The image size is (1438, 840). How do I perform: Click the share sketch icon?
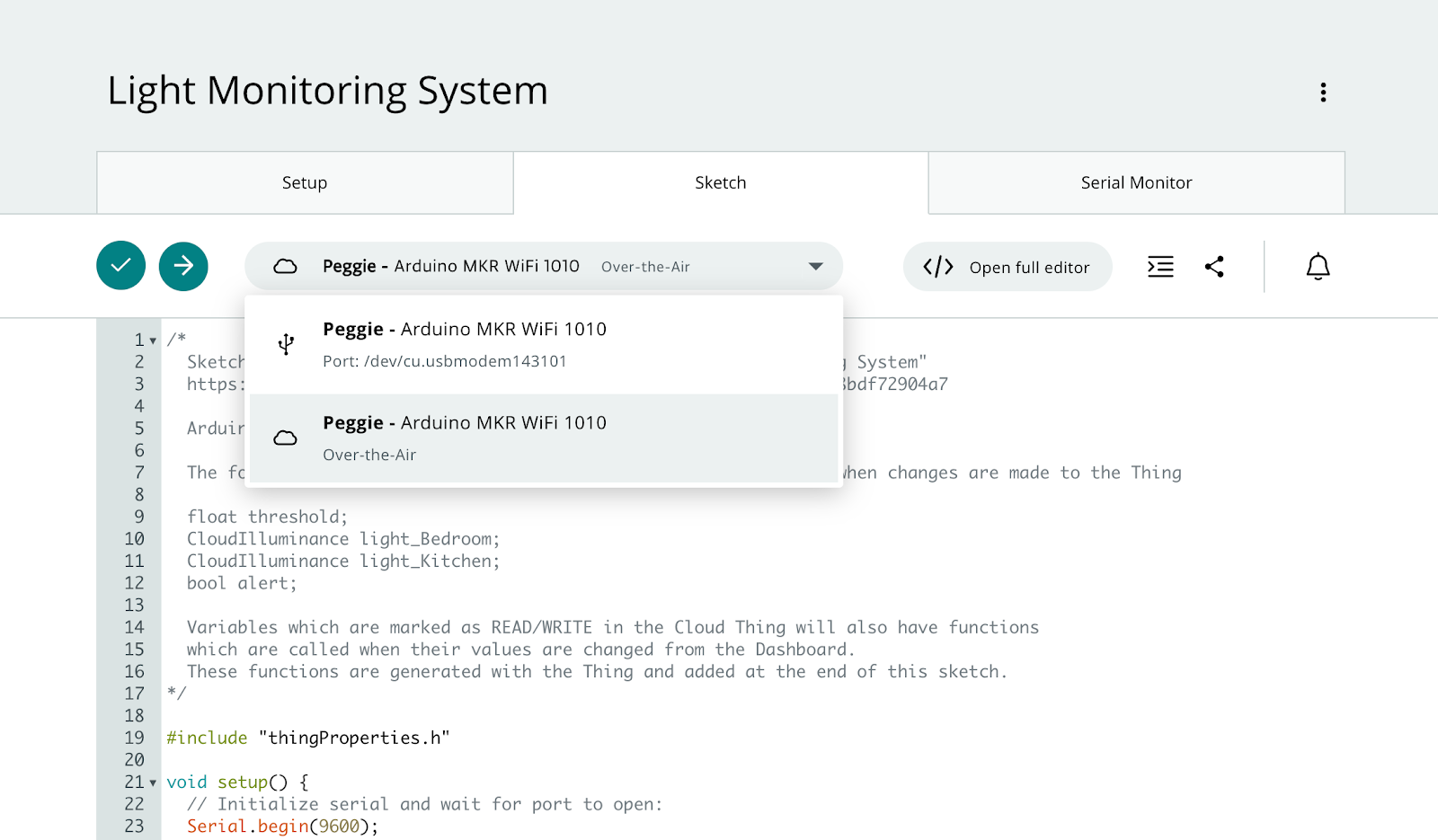[1214, 267]
